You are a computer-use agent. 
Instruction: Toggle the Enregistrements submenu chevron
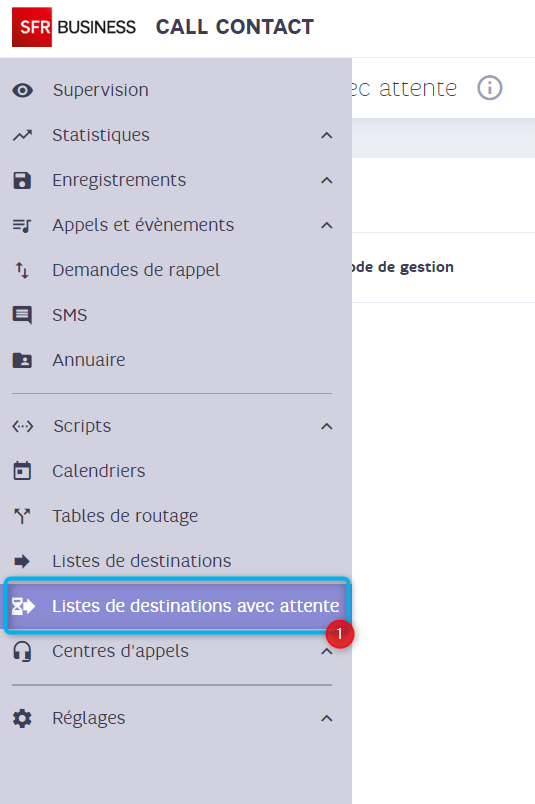pos(327,180)
